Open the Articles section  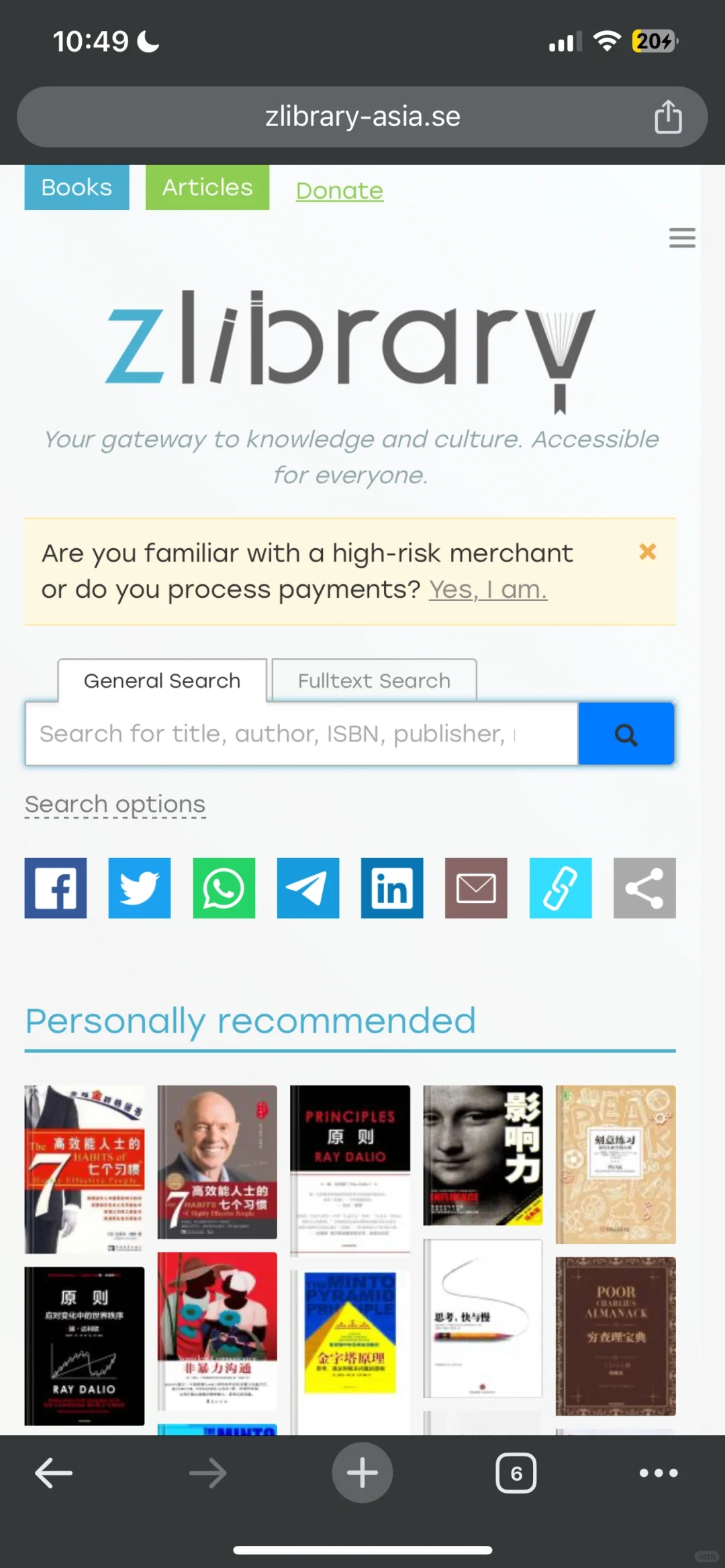[x=207, y=187]
